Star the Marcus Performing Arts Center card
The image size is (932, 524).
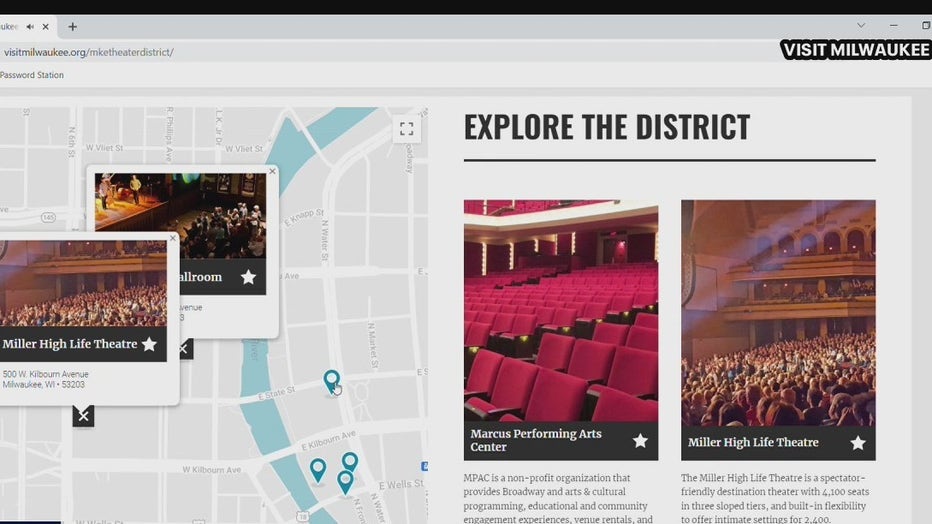pyautogui.click(x=640, y=441)
